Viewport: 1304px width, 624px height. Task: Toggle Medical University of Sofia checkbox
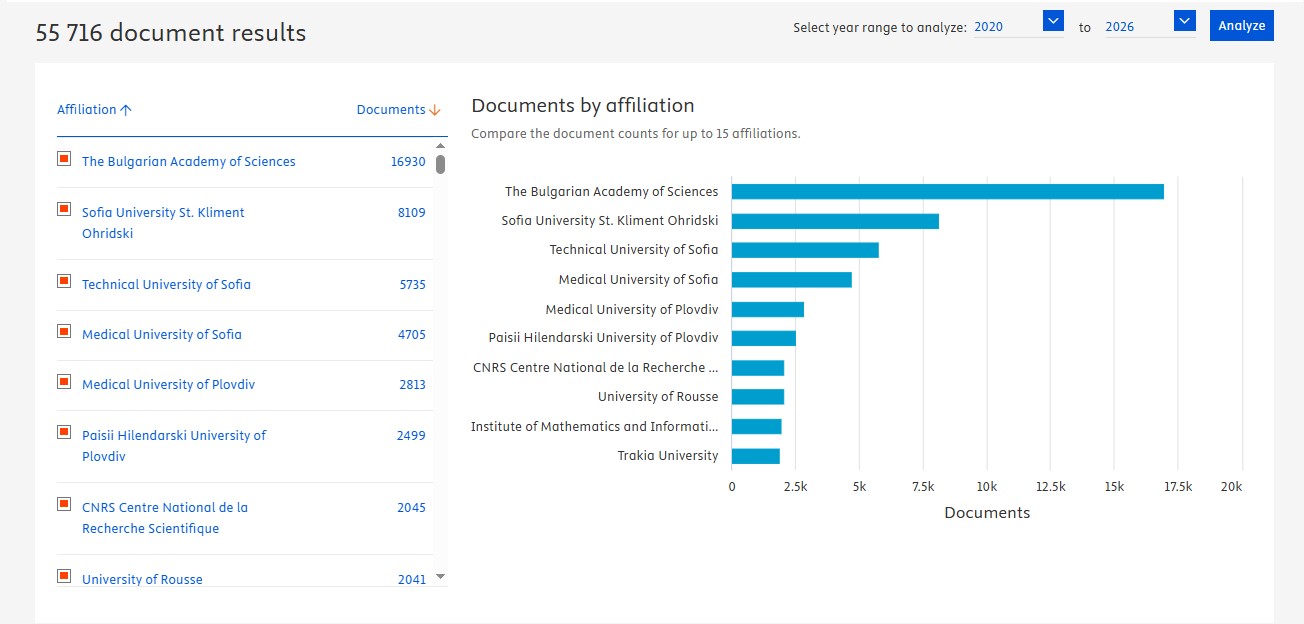(x=64, y=331)
